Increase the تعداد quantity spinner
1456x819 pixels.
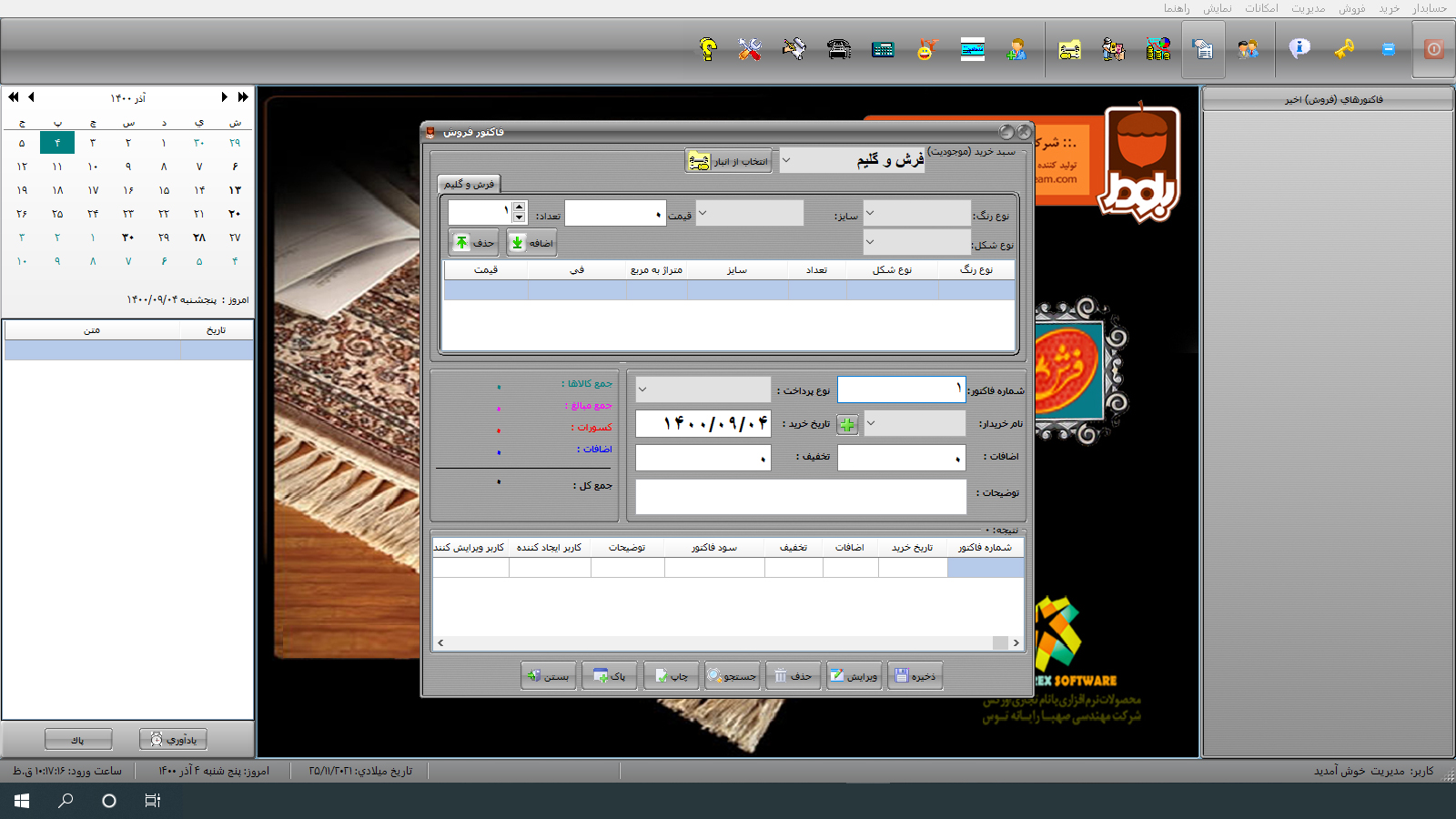(x=519, y=207)
